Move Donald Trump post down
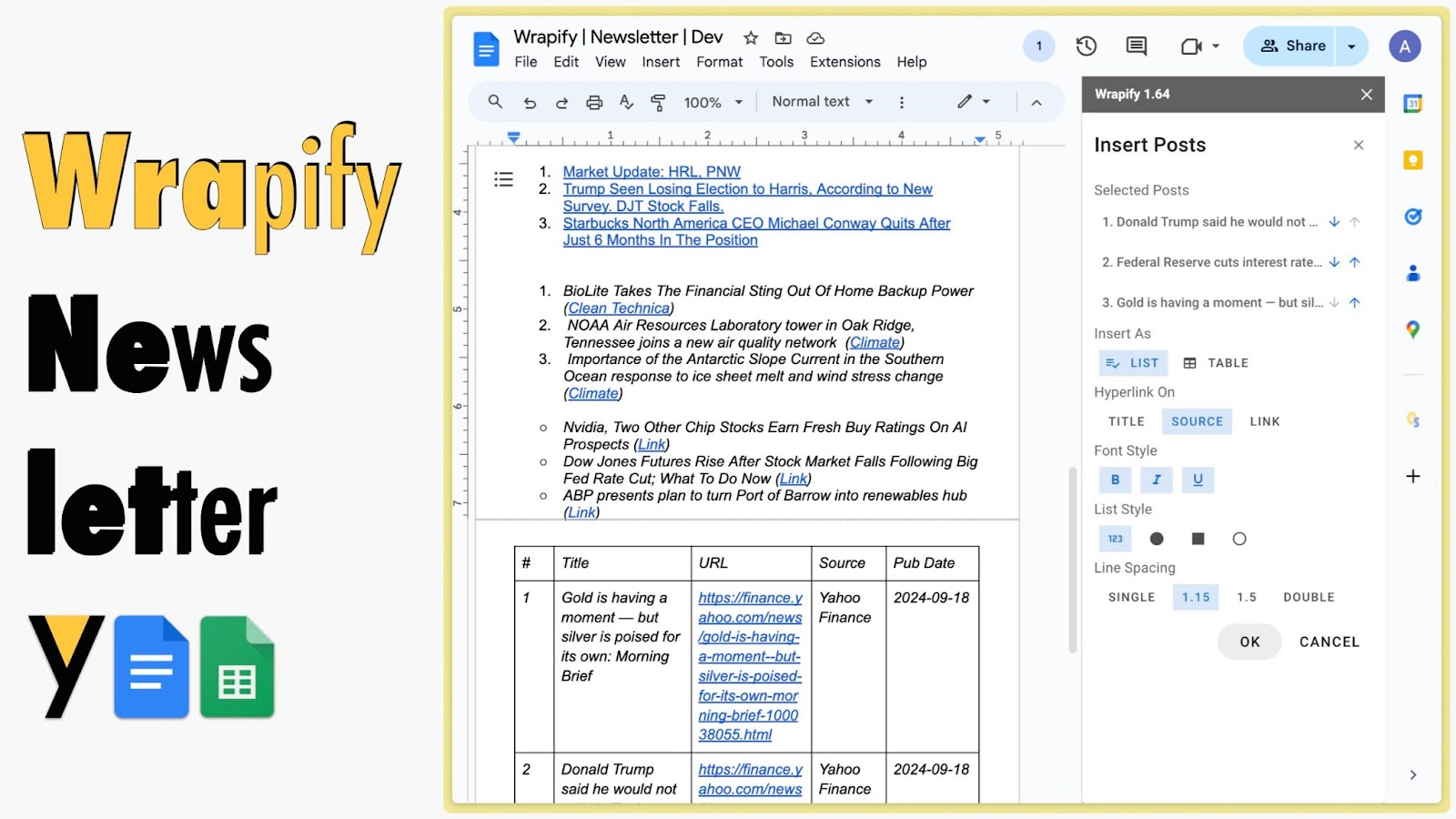The width and height of the screenshot is (1456, 819). (1334, 222)
